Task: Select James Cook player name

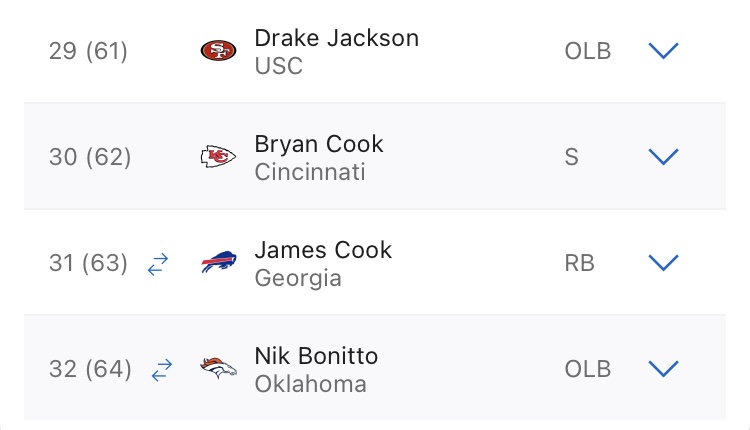Action: [x=323, y=250]
